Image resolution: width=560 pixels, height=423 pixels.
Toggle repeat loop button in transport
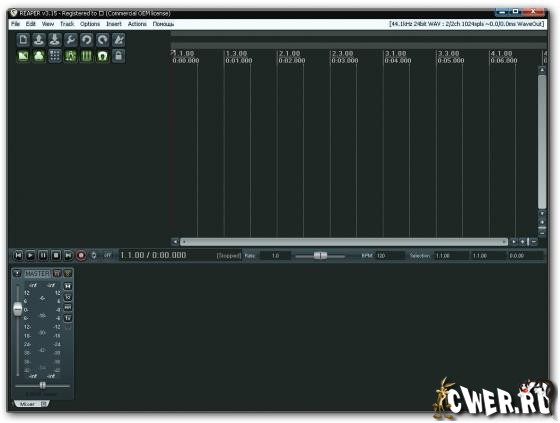tap(94, 255)
